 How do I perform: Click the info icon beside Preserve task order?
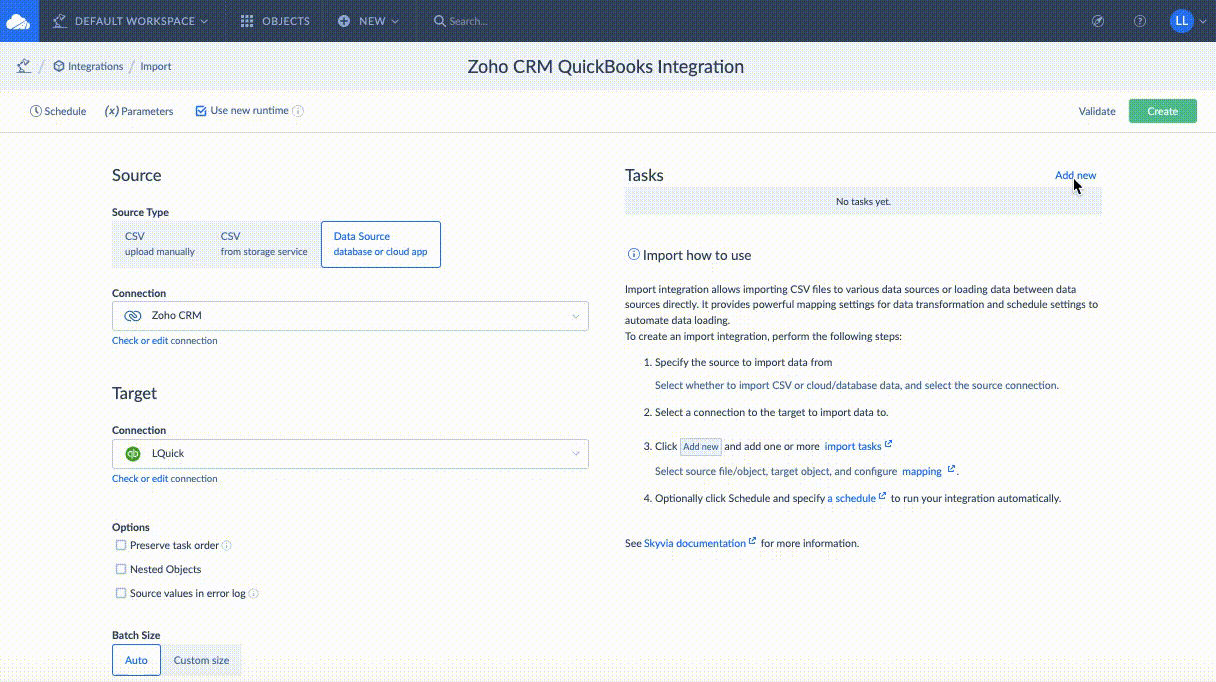tap(226, 546)
